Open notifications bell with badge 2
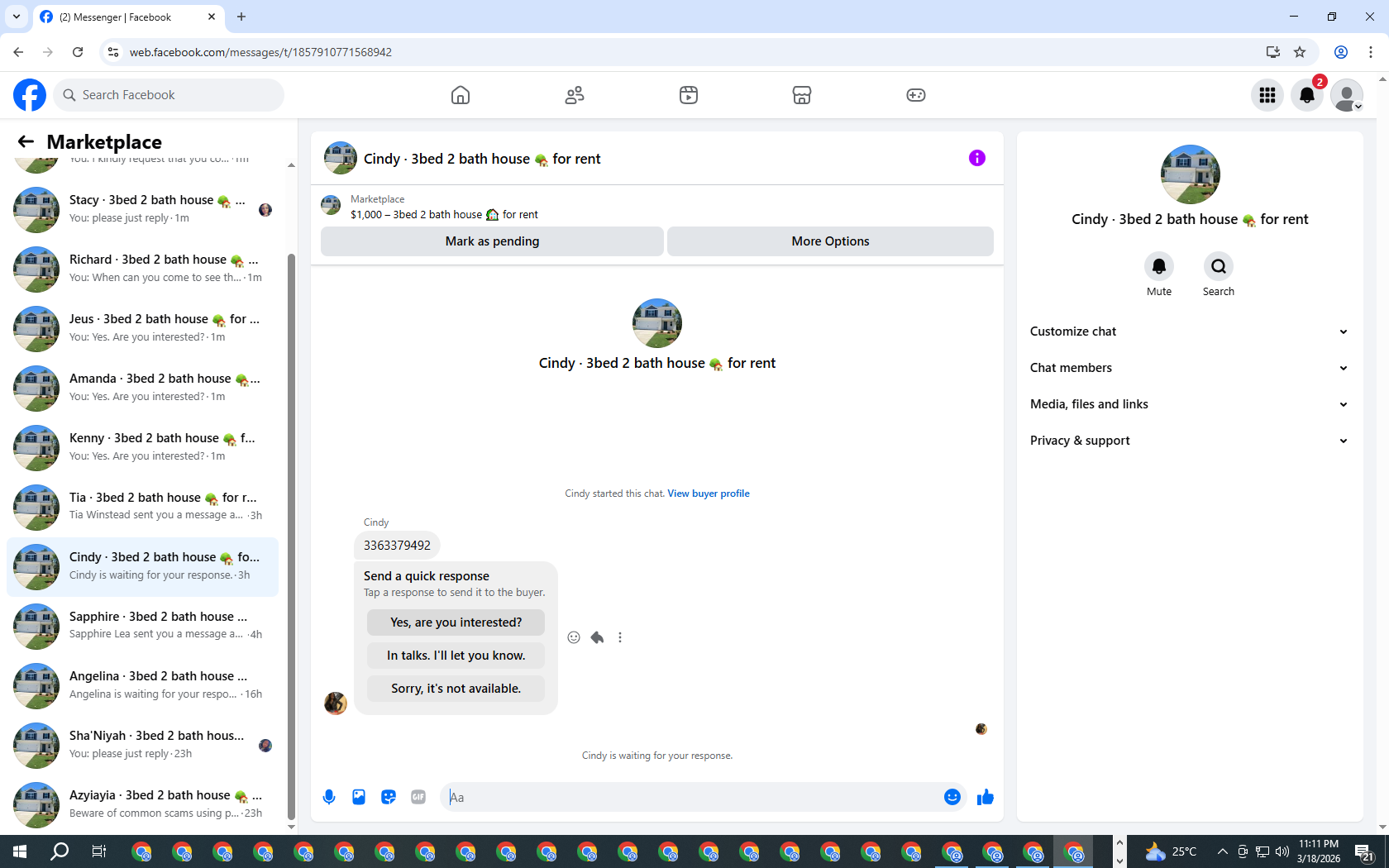This screenshot has height=868, width=1389. [1307, 95]
